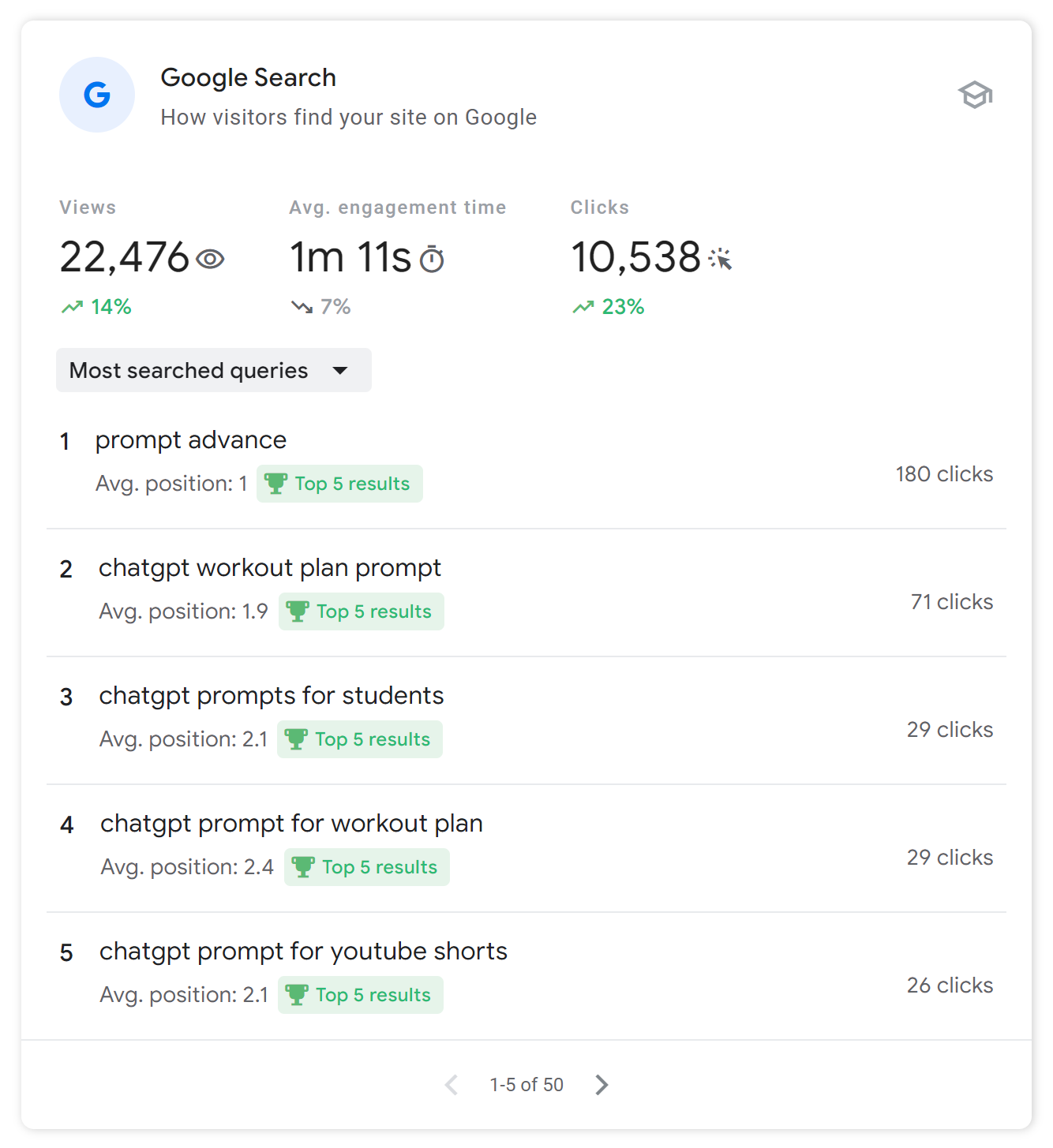This screenshot has height=1148, width=1053.
Task: Click the eye icon beside Views count
Action: click(x=210, y=259)
